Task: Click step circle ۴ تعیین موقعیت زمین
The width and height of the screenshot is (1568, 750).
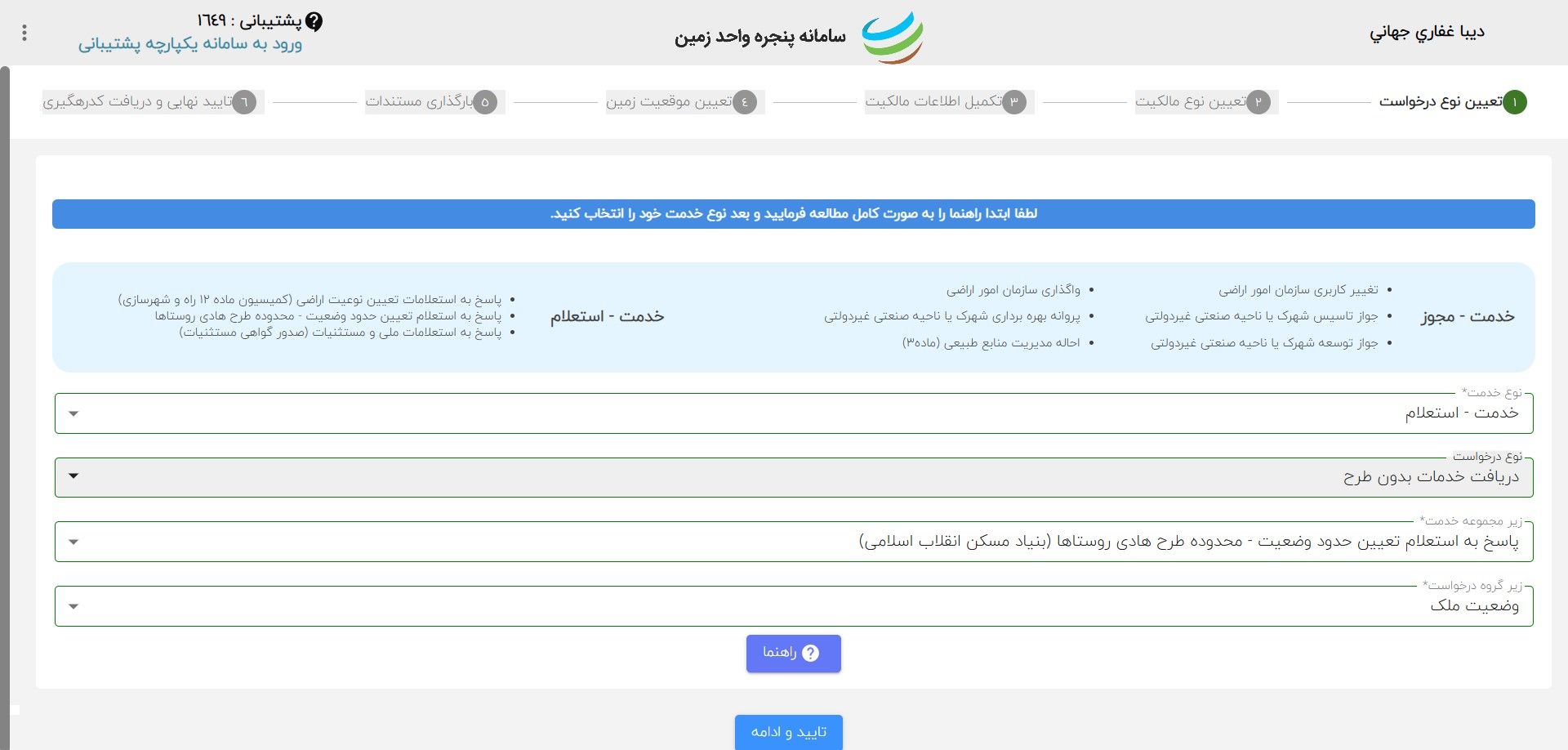Action: (x=744, y=102)
